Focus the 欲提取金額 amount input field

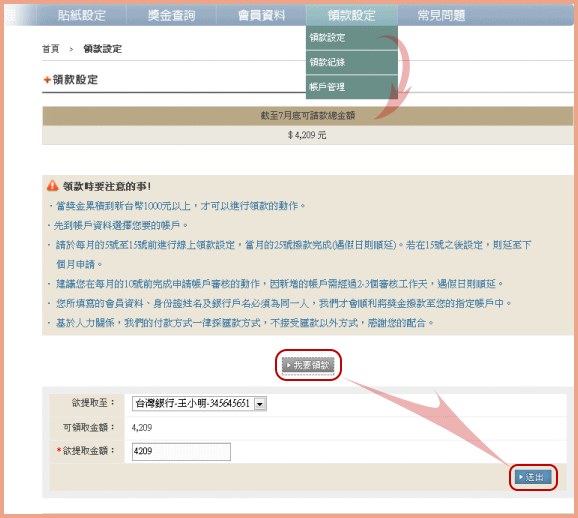(x=181, y=452)
